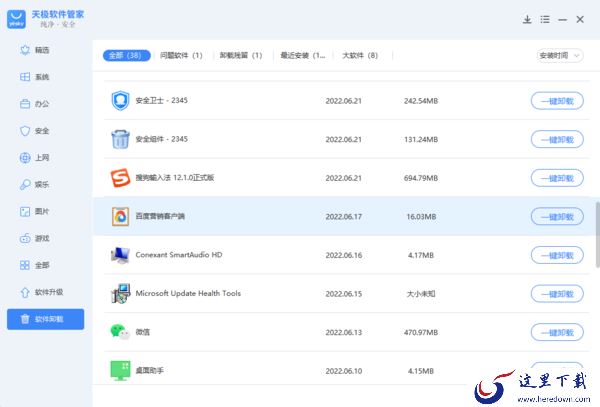Switch to 最近安装 tab

pos(303,55)
